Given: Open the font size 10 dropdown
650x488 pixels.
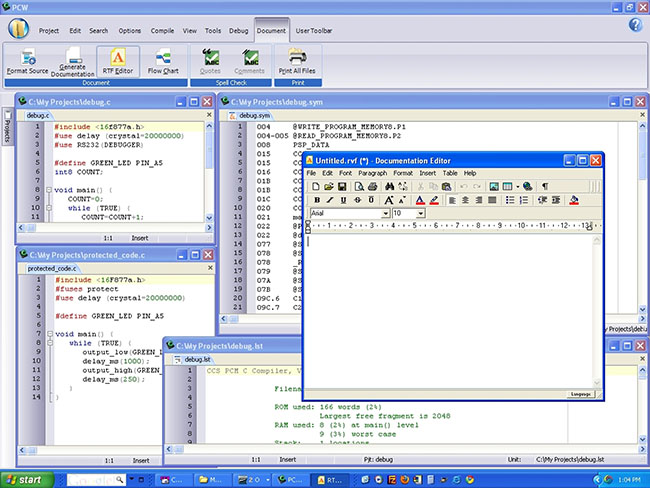Looking at the screenshot, I should pos(421,214).
